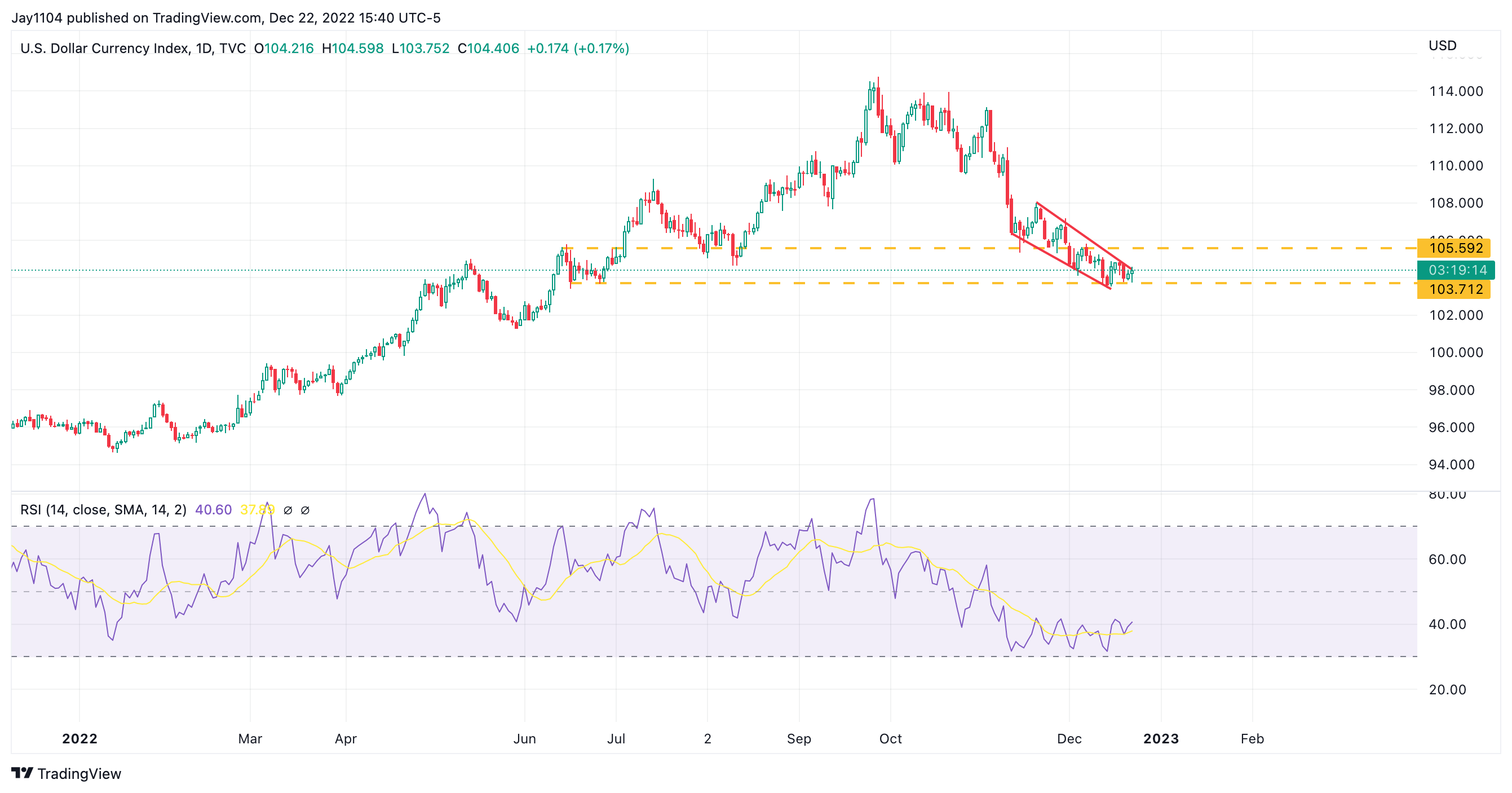Click the 98.000 price axis label
The width and height of the screenshot is (1512, 793).
point(1452,390)
